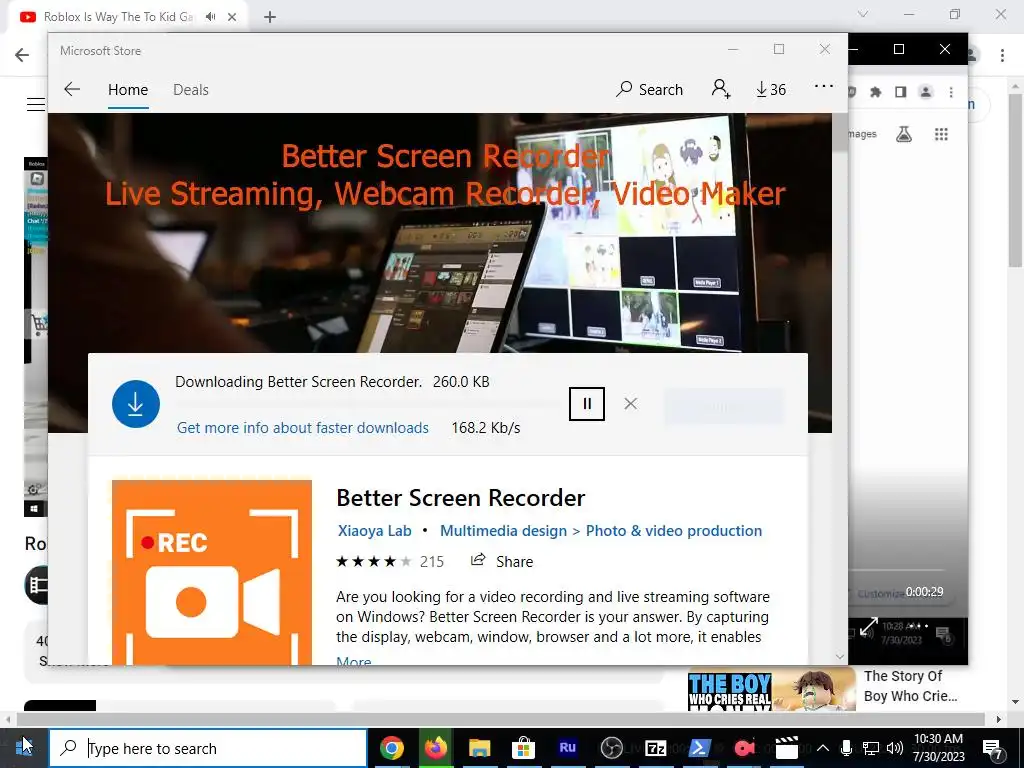
Task: Click the add account person icon
Action: [720, 89]
